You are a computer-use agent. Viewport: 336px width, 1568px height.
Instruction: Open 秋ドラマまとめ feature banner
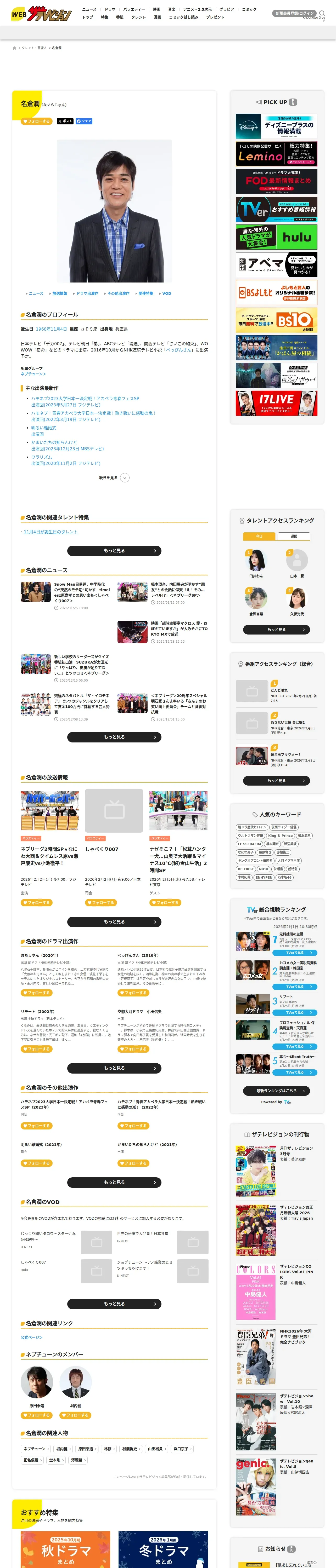tap(65, 1550)
